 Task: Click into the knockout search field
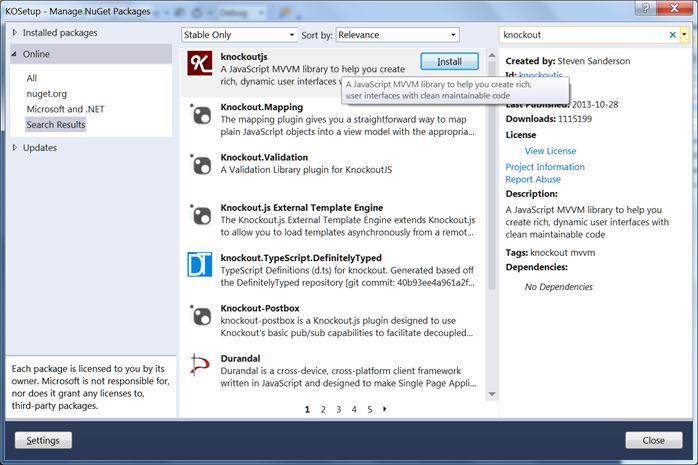click(x=583, y=35)
